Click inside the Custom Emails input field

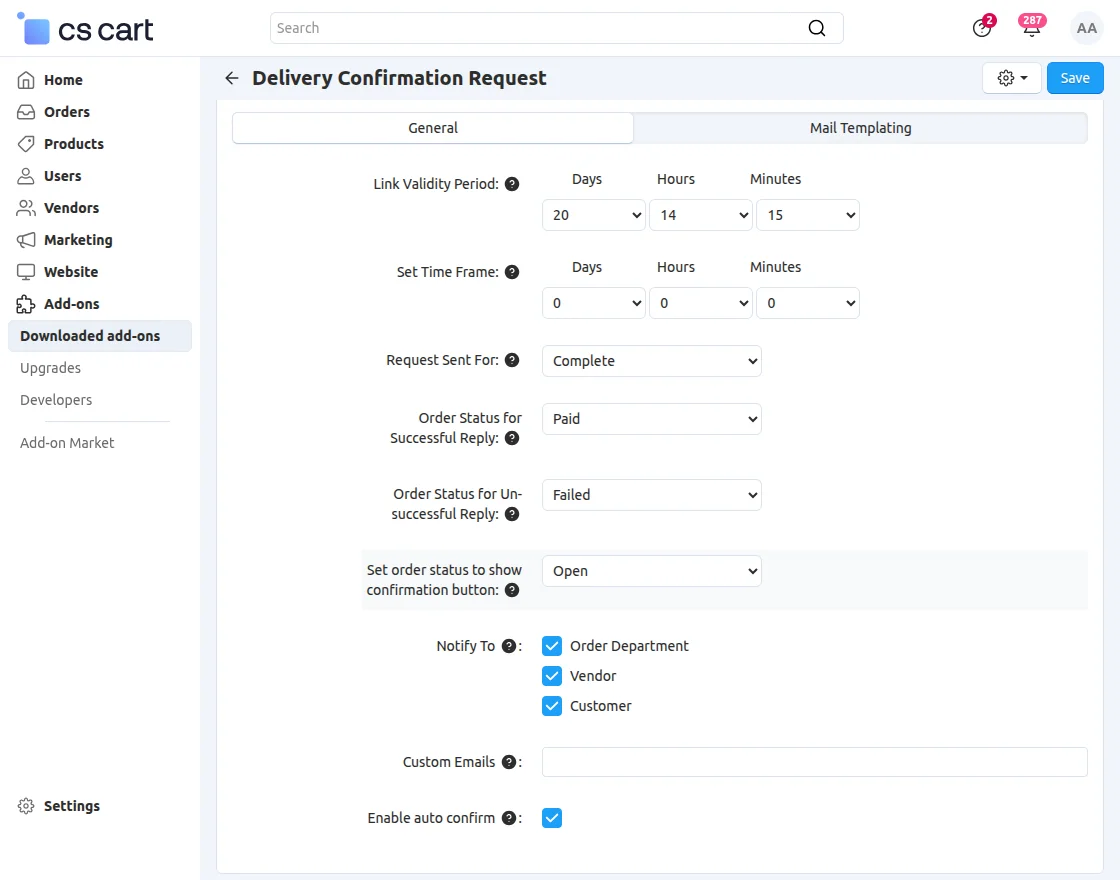pos(813,761)
